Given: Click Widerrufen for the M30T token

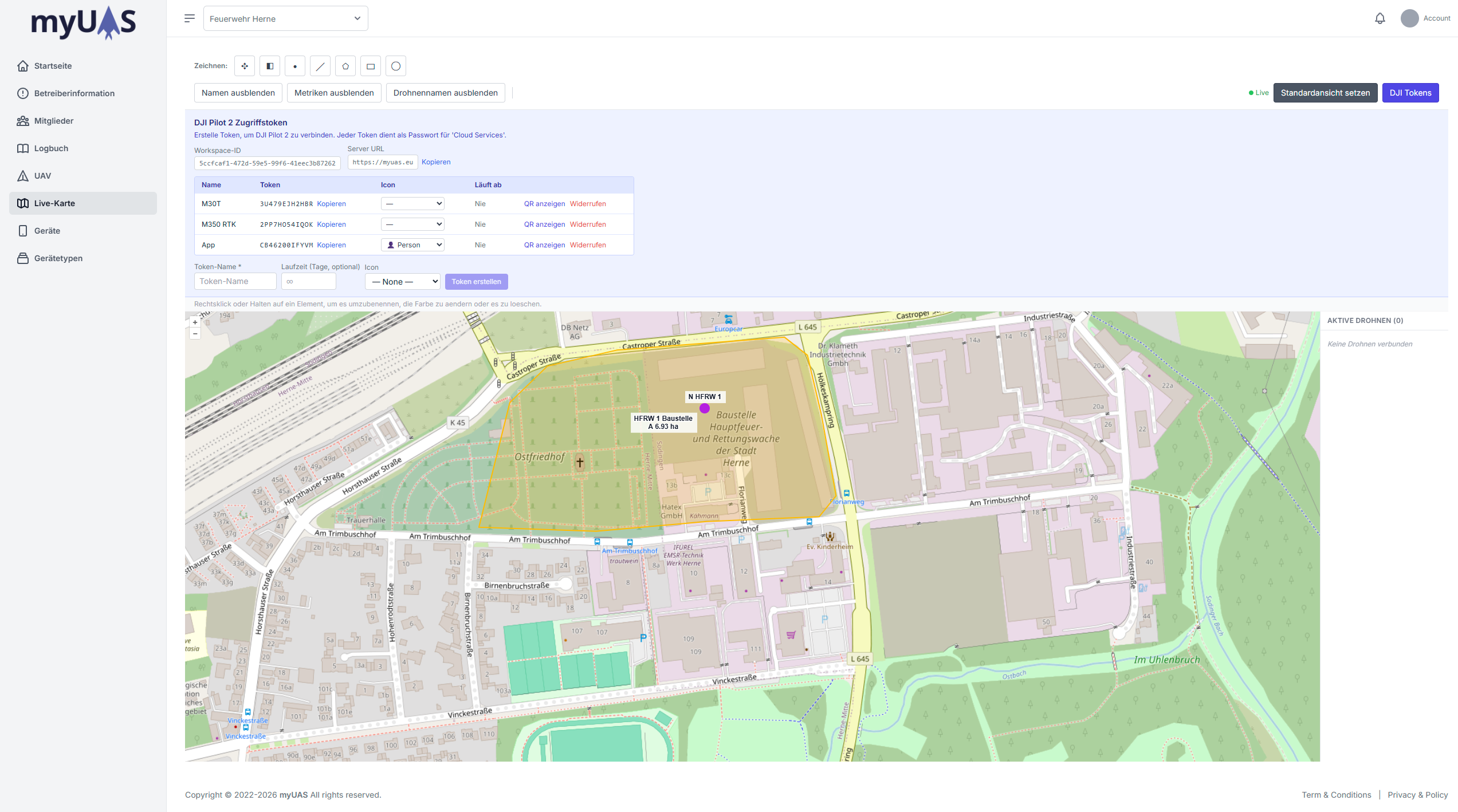Looking at the screenshot, I should click(x=588, y=204).
